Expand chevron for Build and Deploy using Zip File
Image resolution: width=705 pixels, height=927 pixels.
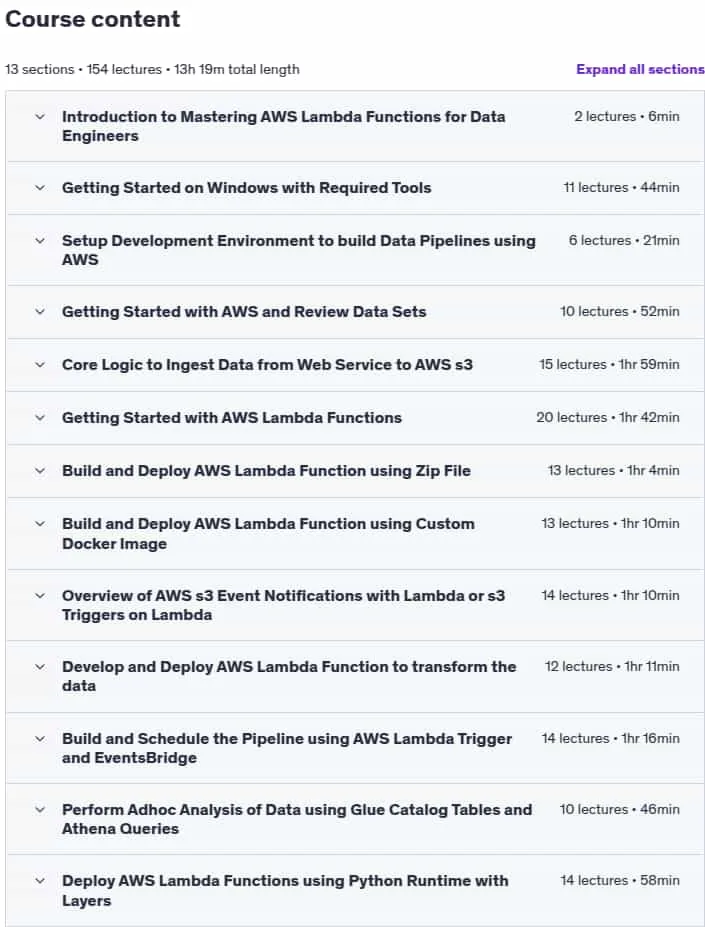click(x=40, y=471)
